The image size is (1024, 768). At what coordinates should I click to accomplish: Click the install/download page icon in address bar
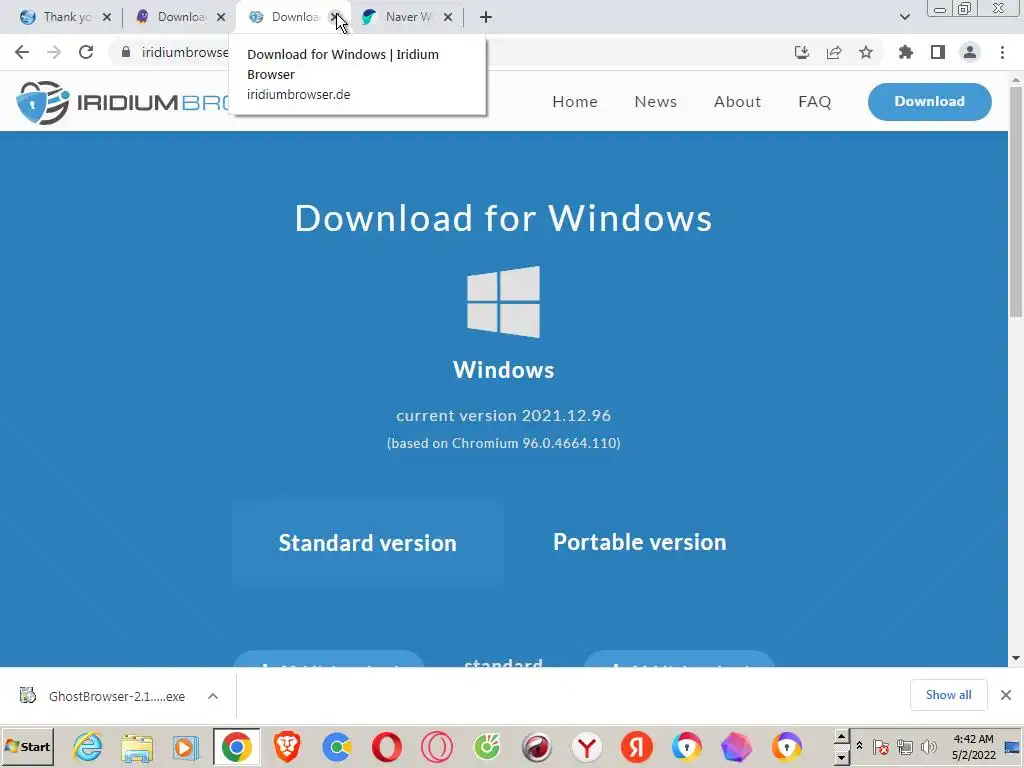801,52
